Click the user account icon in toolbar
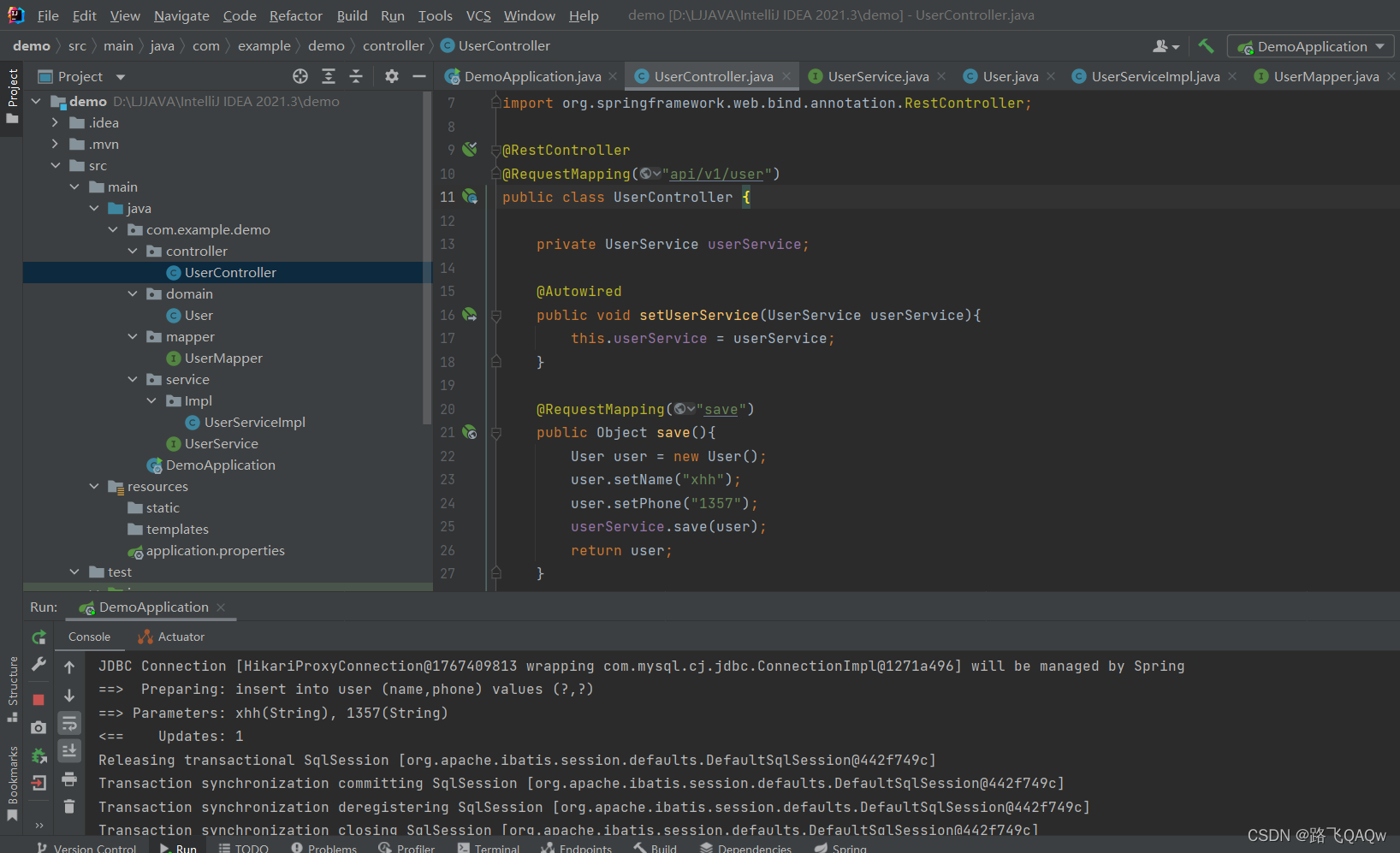1400x853 pixels. [x=1166, y=46]
